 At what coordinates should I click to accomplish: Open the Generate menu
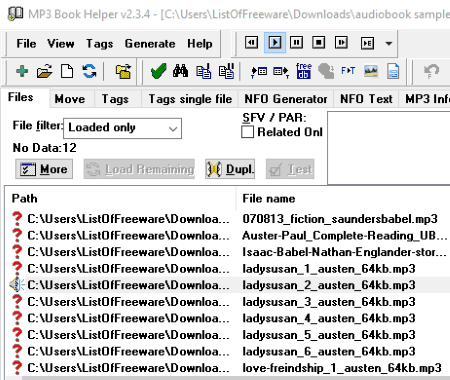(x=150, y=44)
